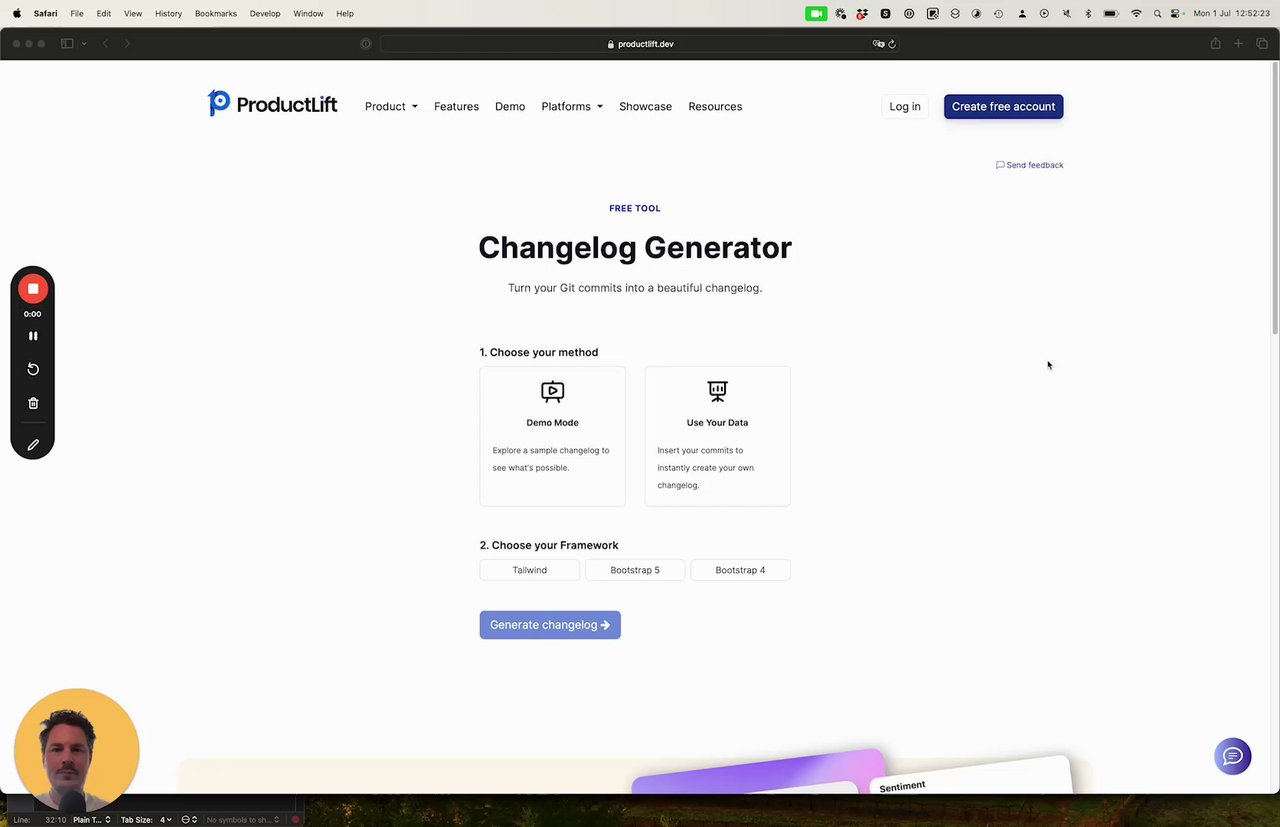Expand the Product dropdown
The width and height of the screenshot is (1280, 827).
coord(391,106)
